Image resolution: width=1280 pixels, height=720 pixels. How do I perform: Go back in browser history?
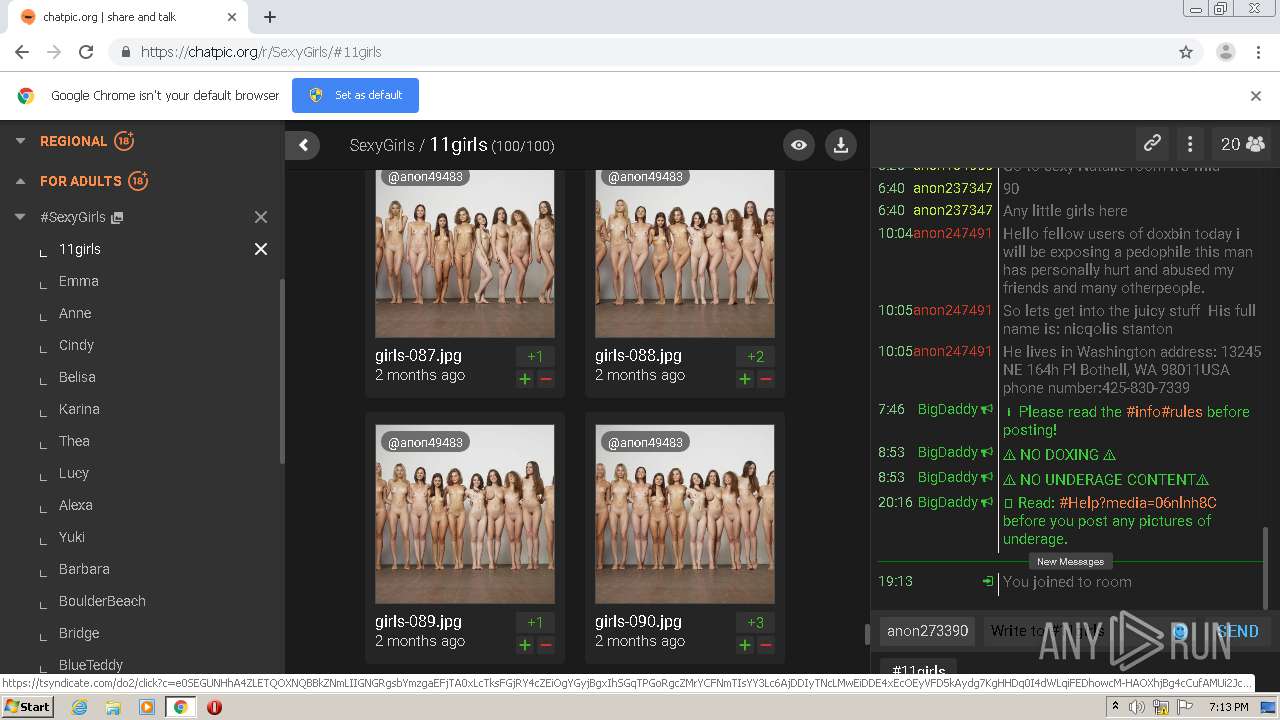pos(22,52)
